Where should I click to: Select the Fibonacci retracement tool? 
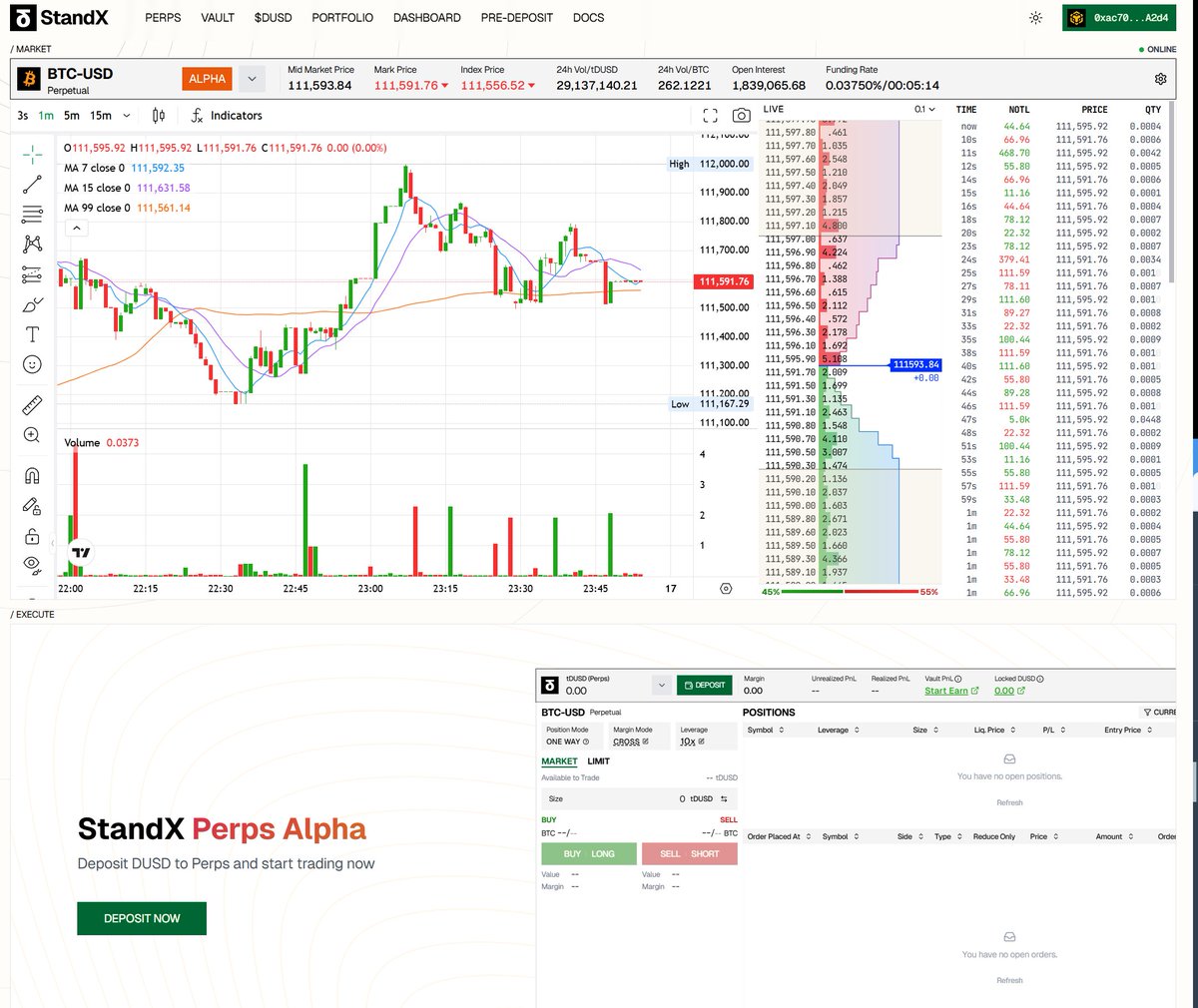(x=32, y=214)
